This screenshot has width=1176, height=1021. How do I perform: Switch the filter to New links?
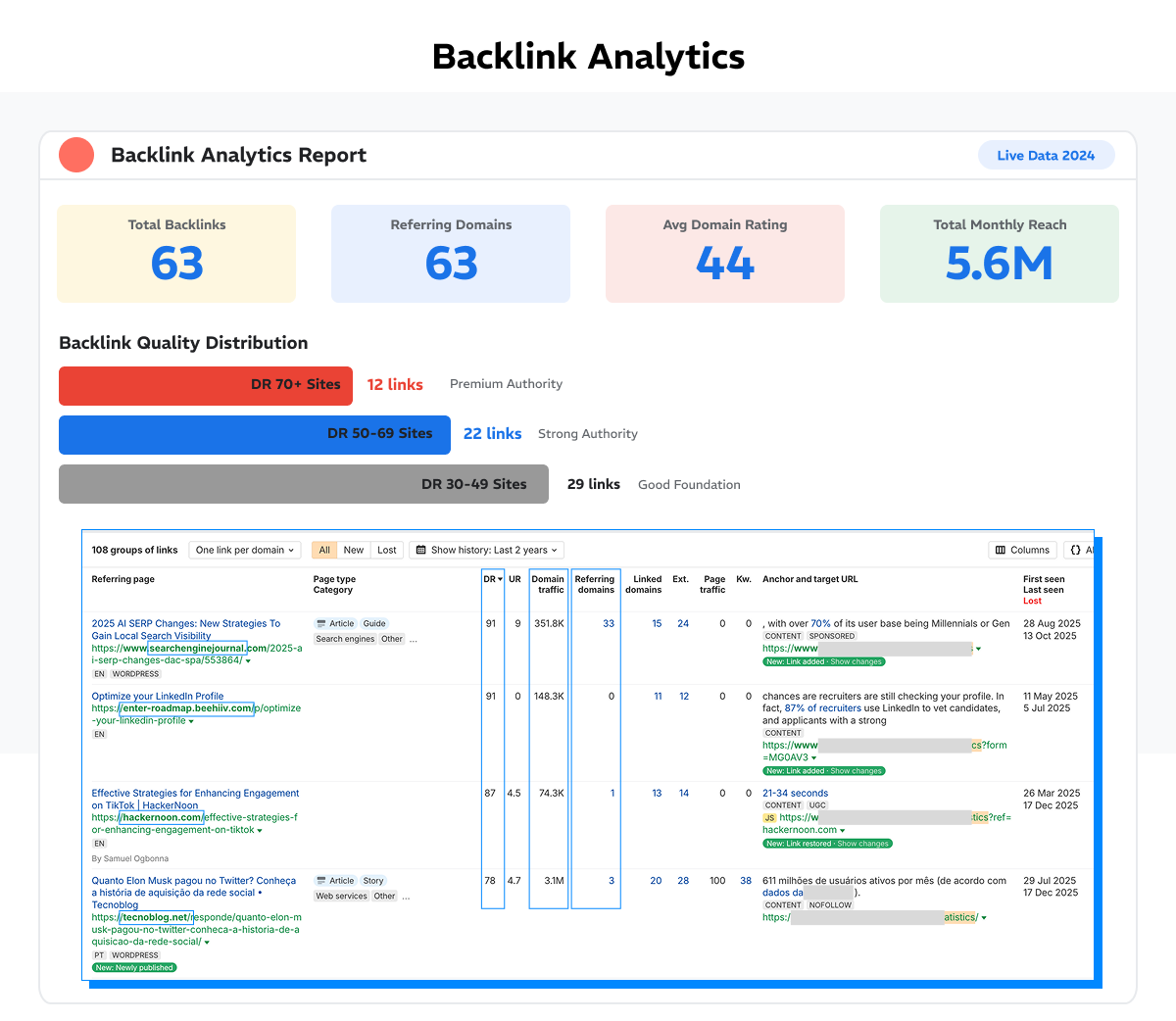[354, 551]
